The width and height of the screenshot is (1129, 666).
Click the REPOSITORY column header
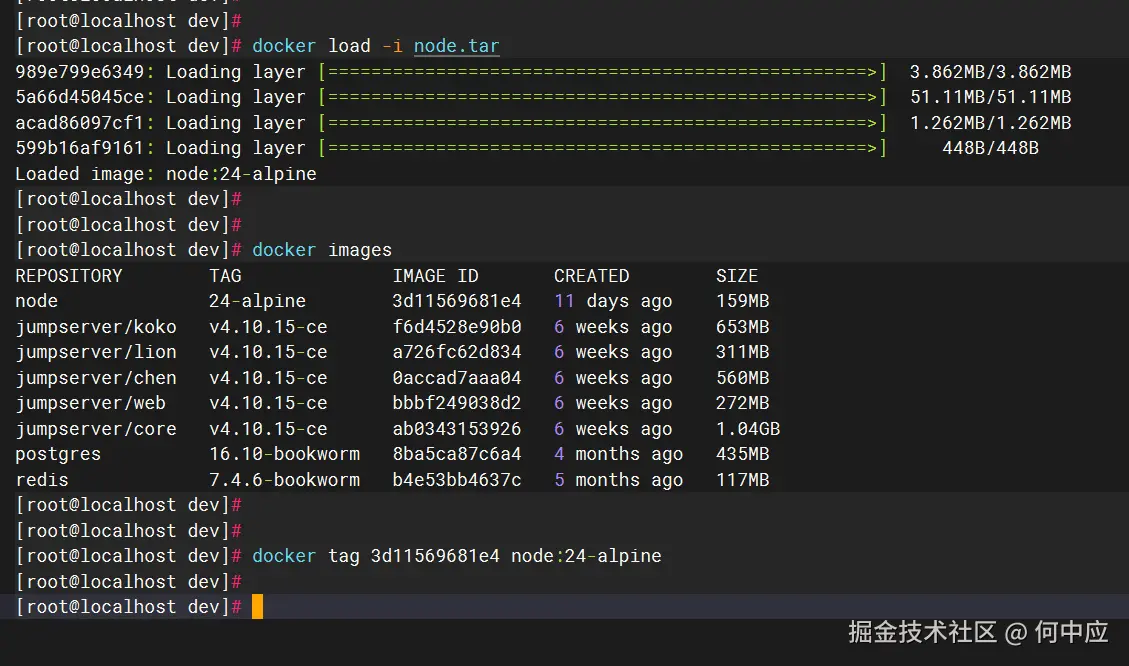68,276
